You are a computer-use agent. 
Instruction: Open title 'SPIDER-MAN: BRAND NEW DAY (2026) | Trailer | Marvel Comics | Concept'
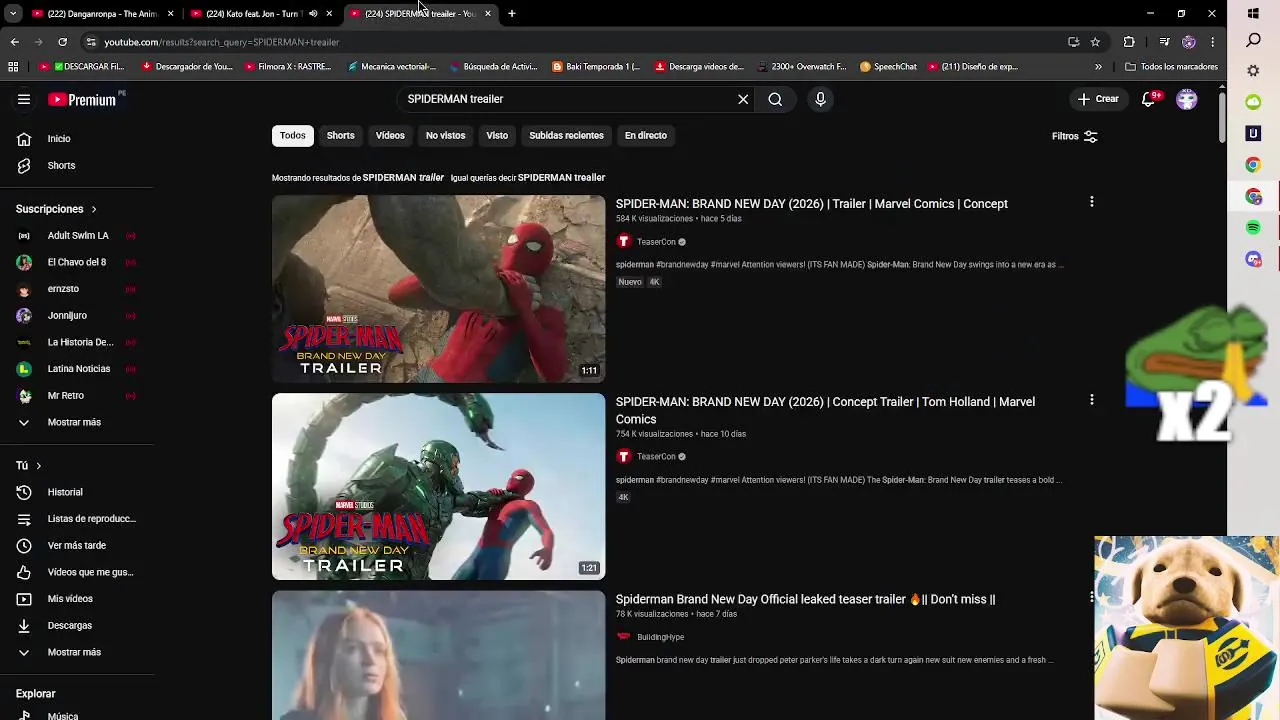pos(812,204)
